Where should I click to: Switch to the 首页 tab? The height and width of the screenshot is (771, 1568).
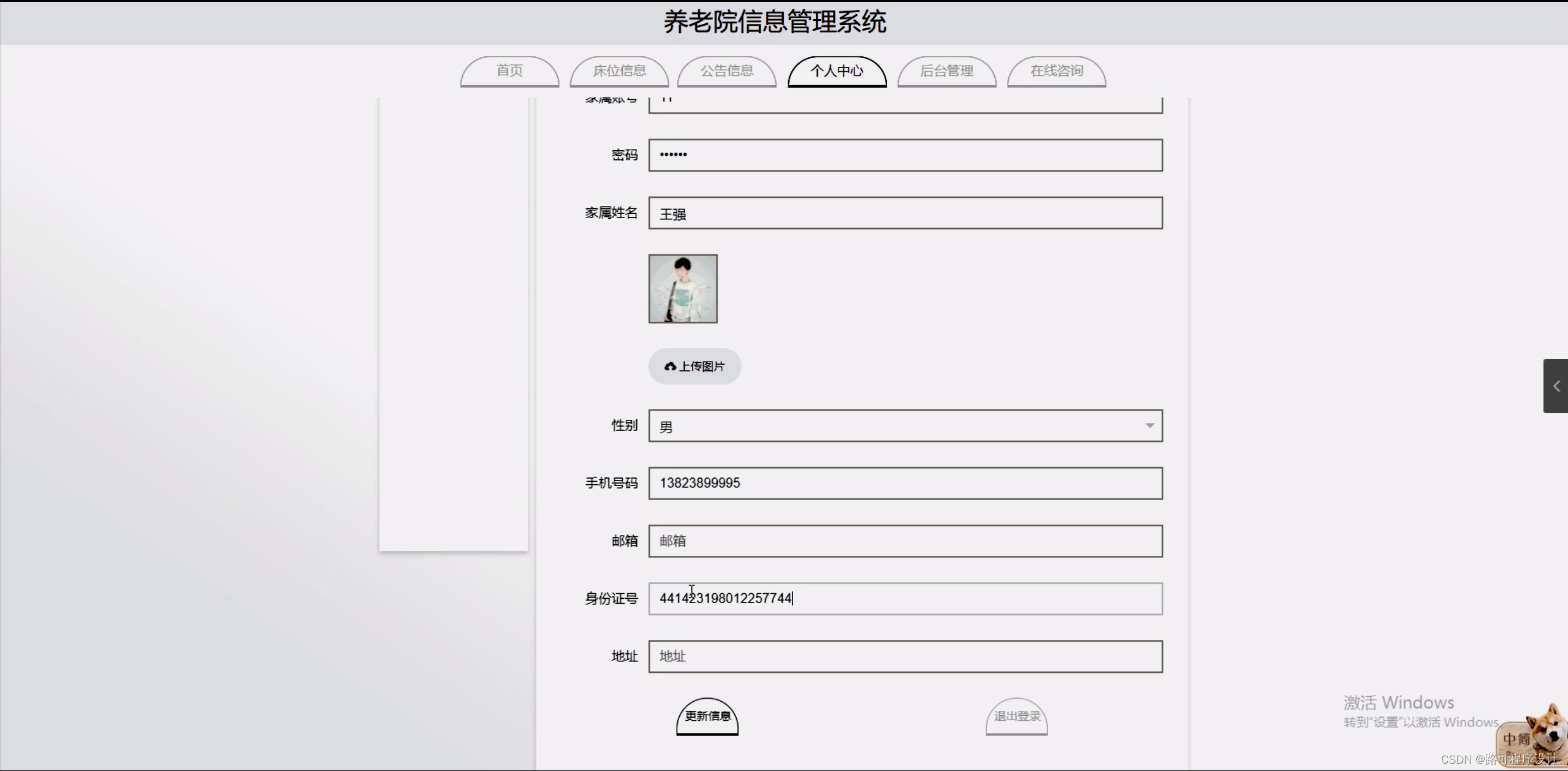509,72
